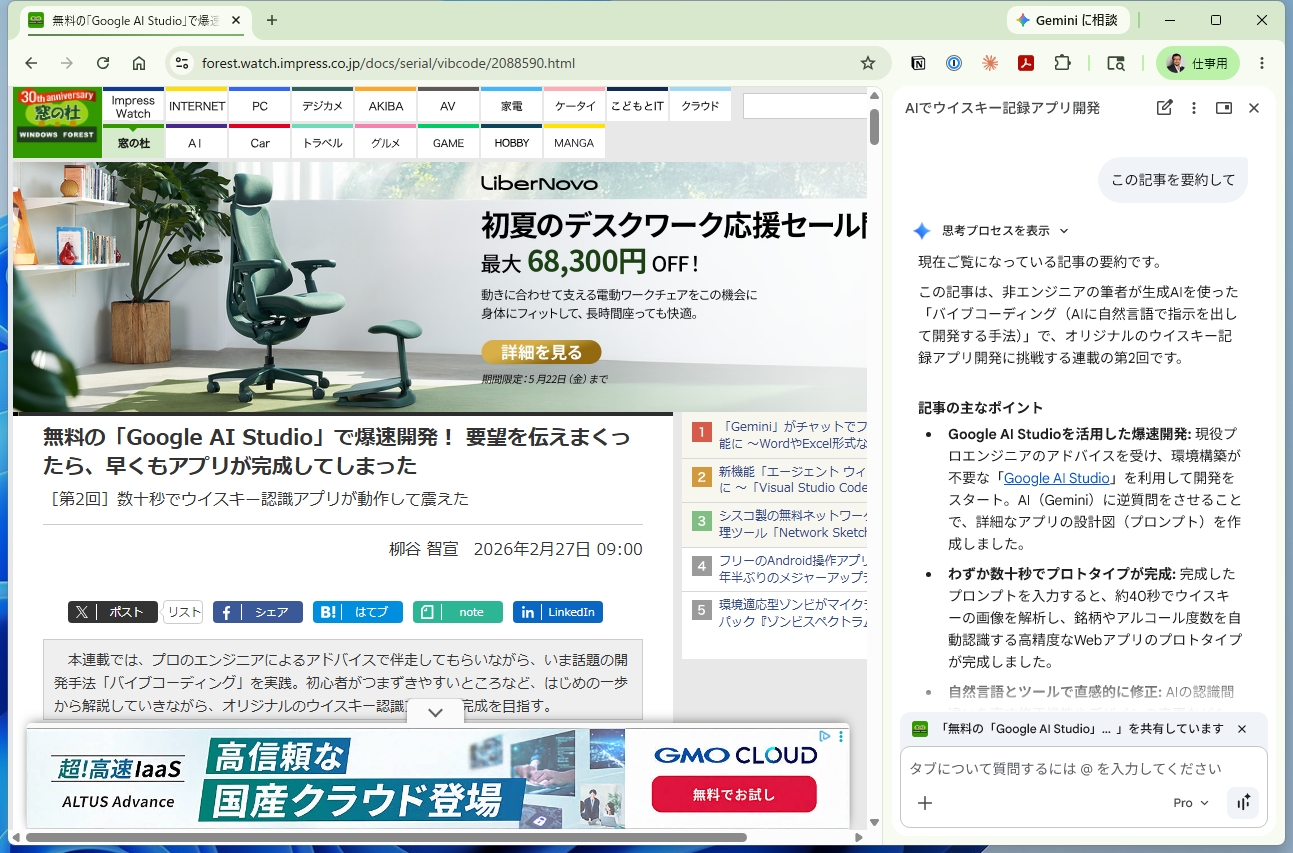Click the page horizontal scrollbar

coord(387,837)
